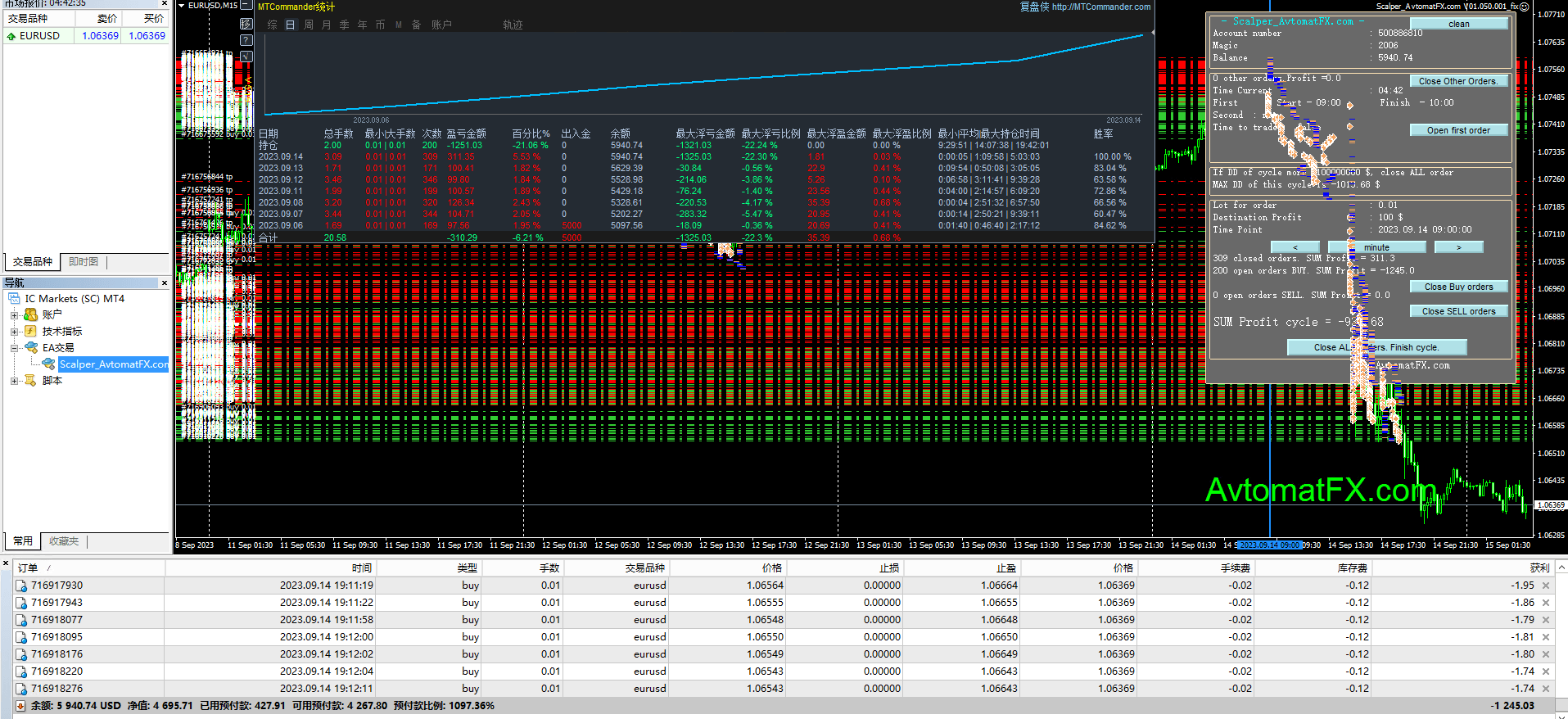Open the MTCommander.com link

click(1101, 7)
